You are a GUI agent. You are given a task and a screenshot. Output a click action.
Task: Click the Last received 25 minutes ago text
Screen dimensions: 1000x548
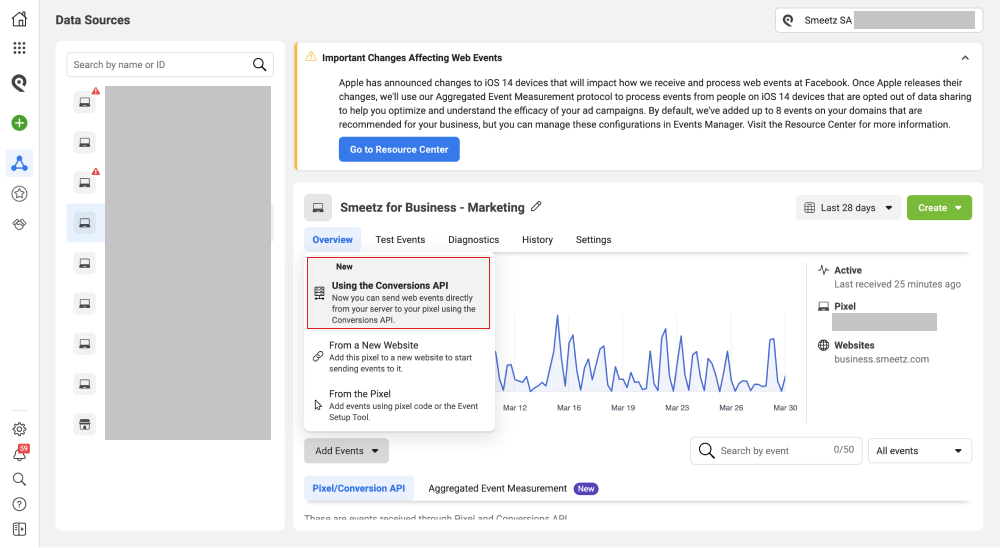coord(897,285)
